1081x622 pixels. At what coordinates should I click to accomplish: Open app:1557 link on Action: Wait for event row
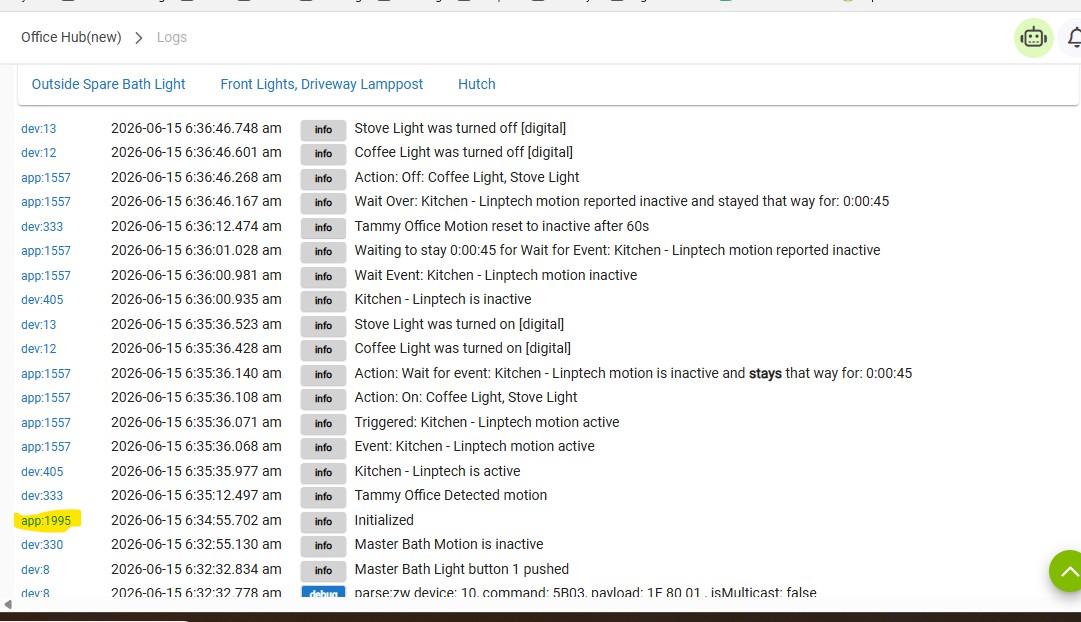[46, 374]
